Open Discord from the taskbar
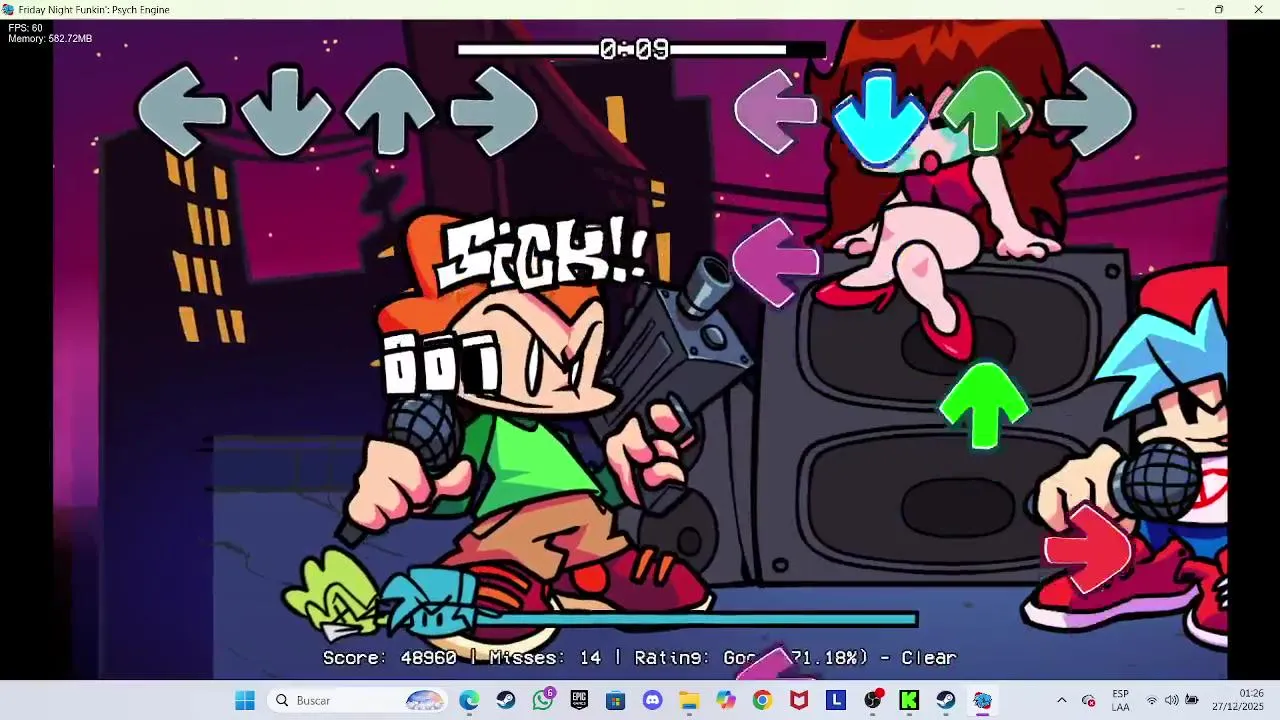This screenshot has width=1280, height=720. point(653,700)
